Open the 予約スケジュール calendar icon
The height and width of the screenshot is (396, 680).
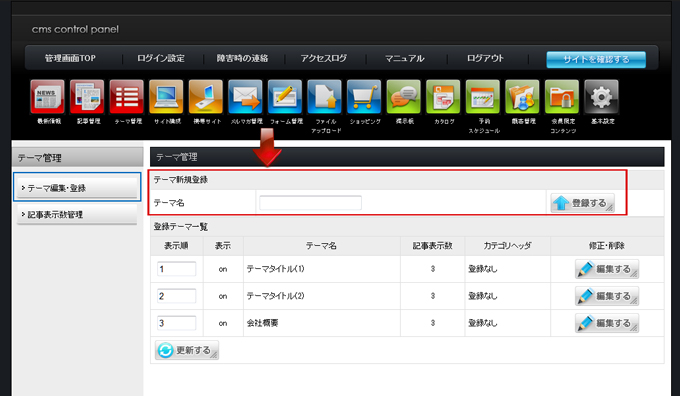483,97
